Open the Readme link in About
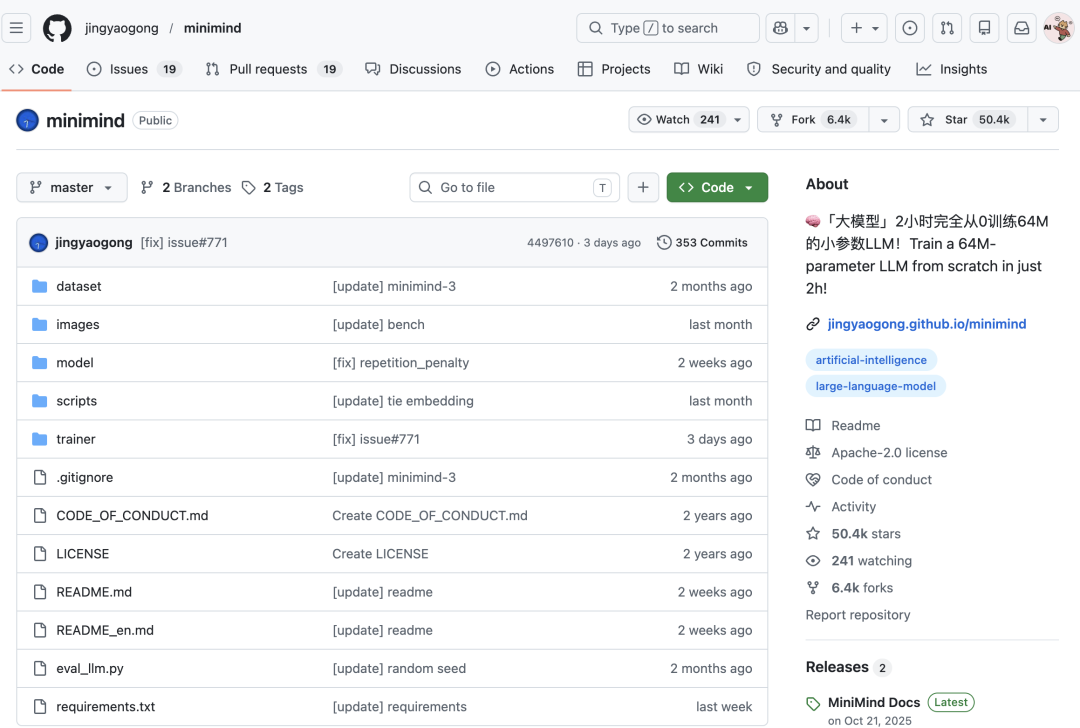 click(x=855, y=426)
